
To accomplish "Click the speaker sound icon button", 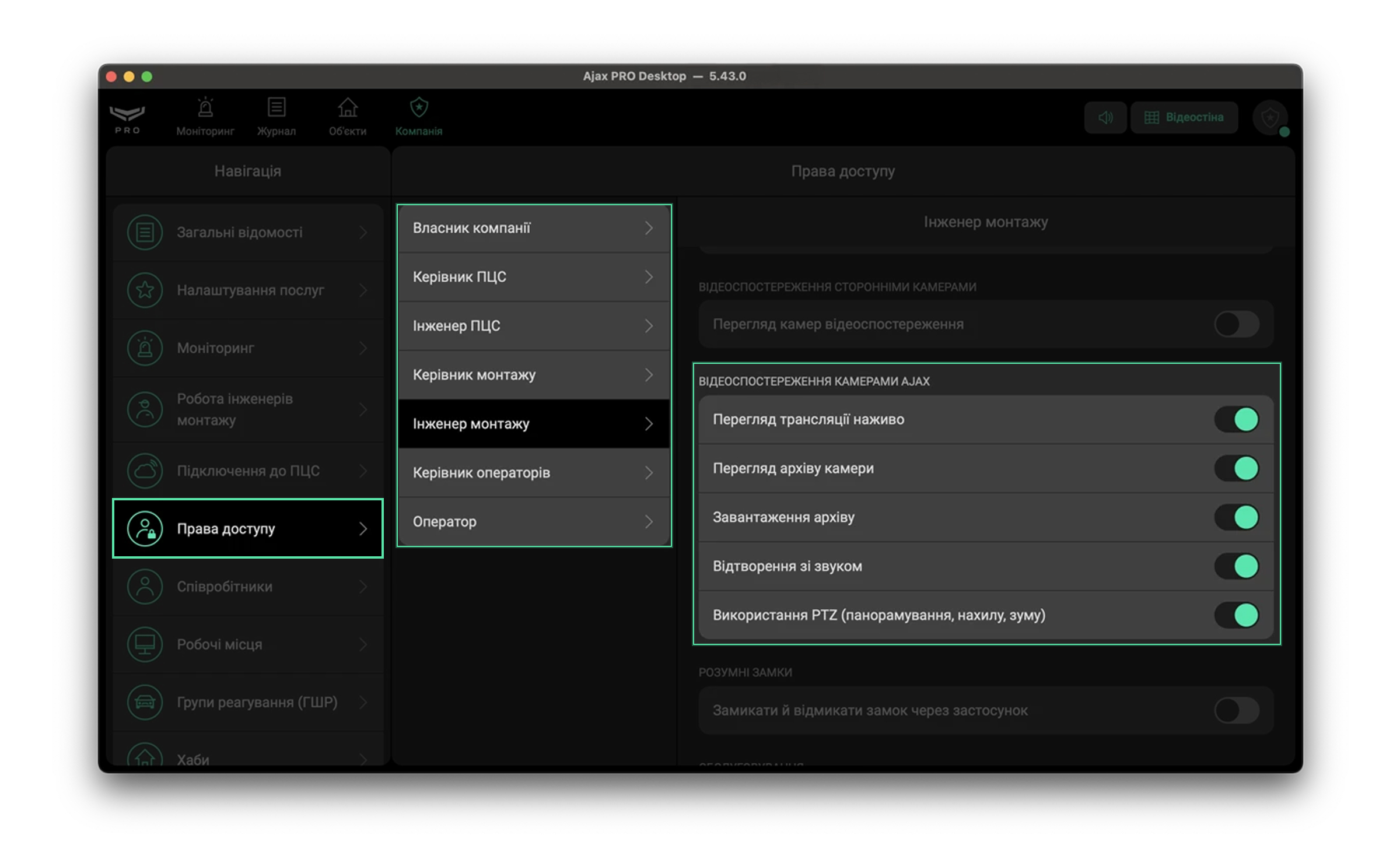I will [x=1105, y=118].
